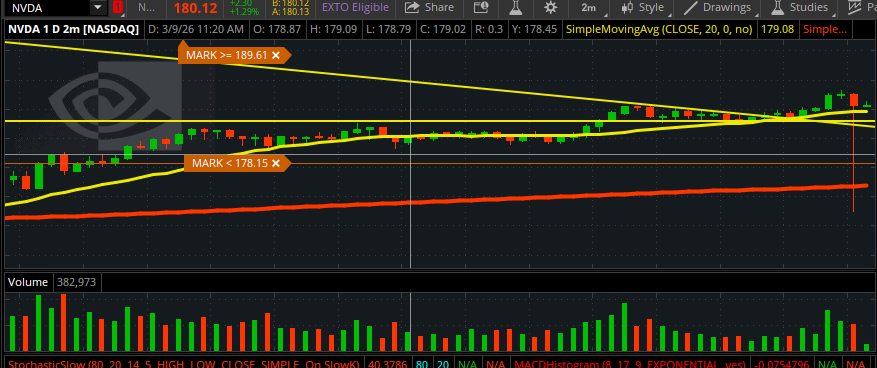Click the NVDA symbol input field
Image resolution: width=877 pixels, height=368 pixels.
pyautogui.click(x=47, y=8)
